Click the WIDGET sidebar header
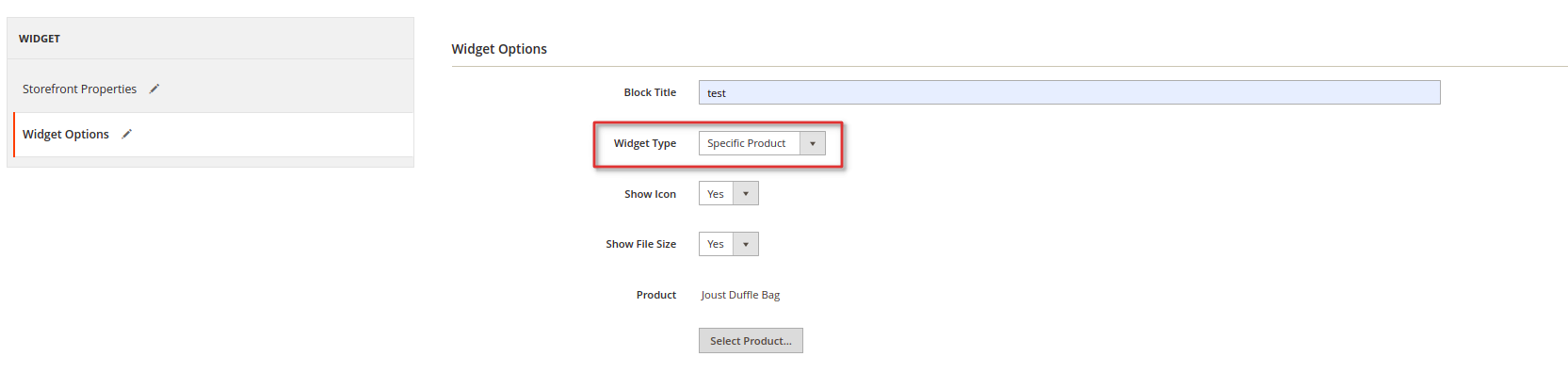 pos(40,39)
